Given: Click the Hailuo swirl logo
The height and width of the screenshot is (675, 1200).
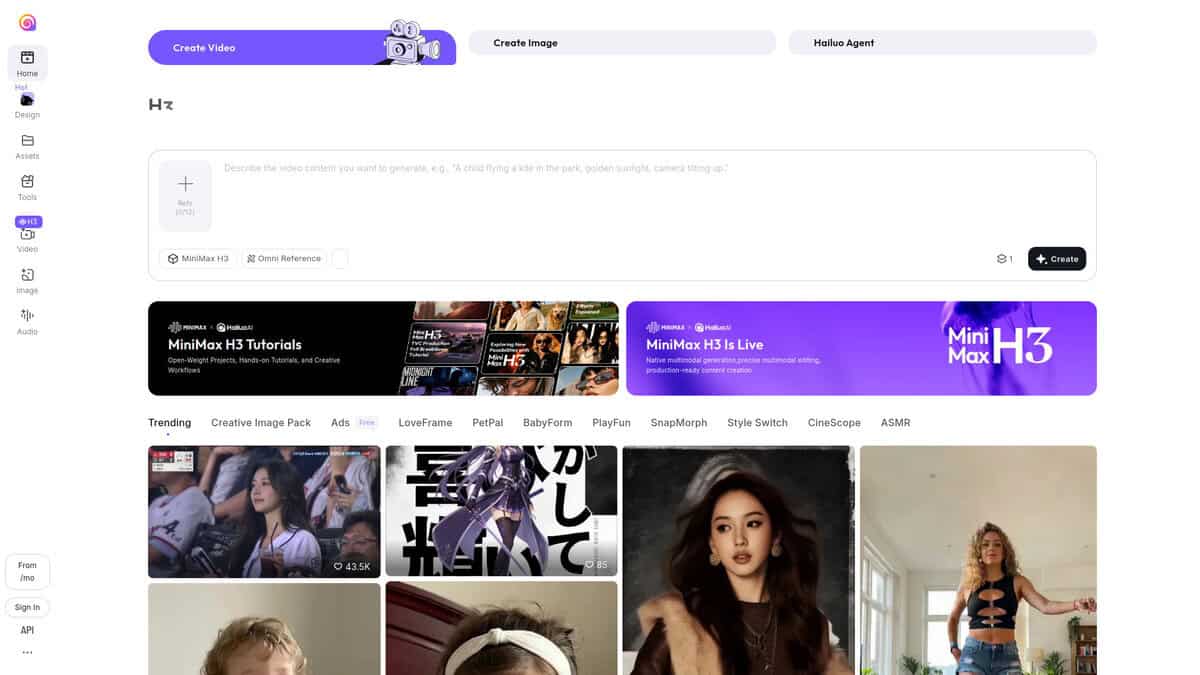Looking at the screenshot, I should 27,22.
